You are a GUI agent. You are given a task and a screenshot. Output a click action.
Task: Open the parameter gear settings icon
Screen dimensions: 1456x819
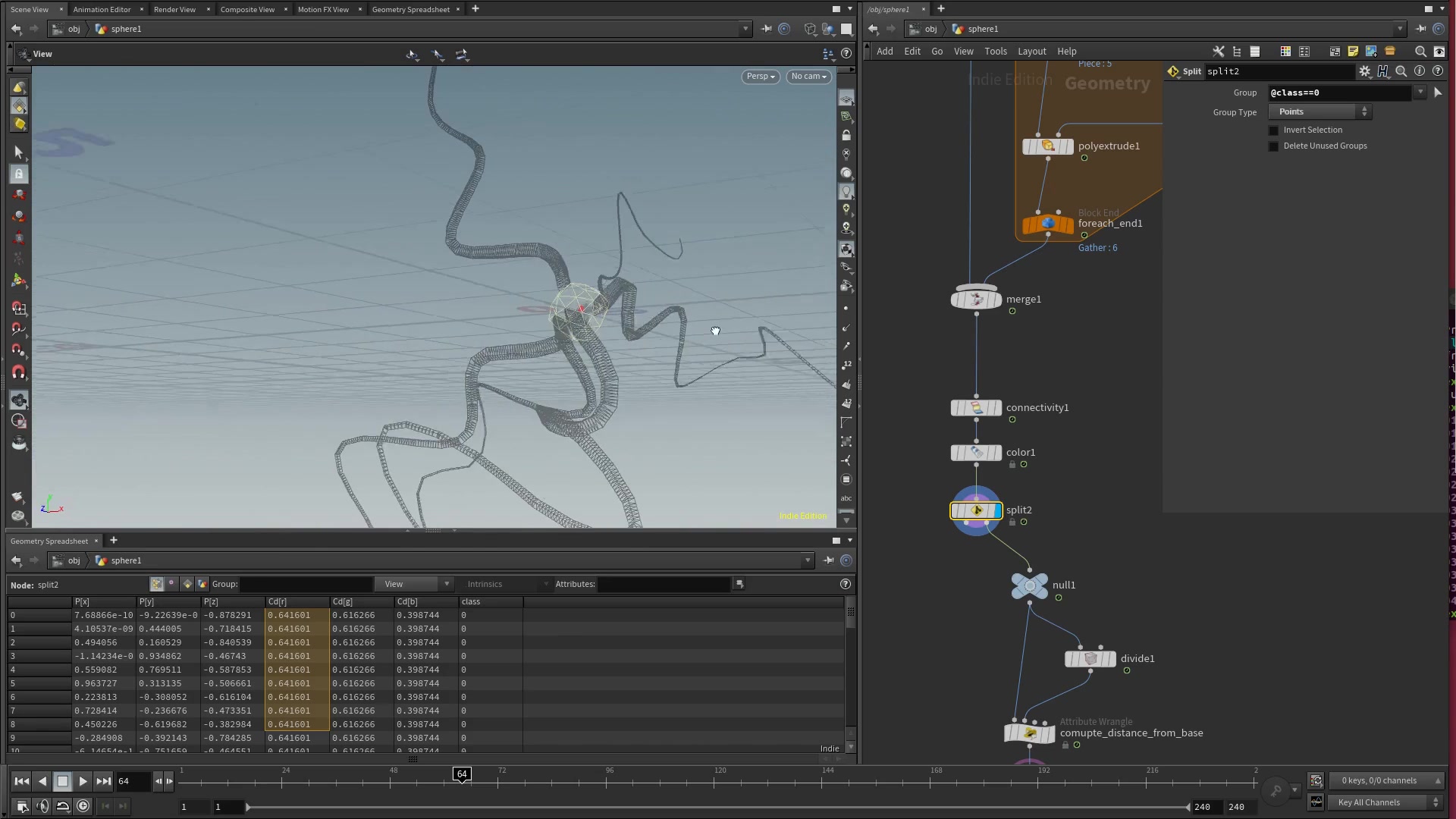(1364, 71)
